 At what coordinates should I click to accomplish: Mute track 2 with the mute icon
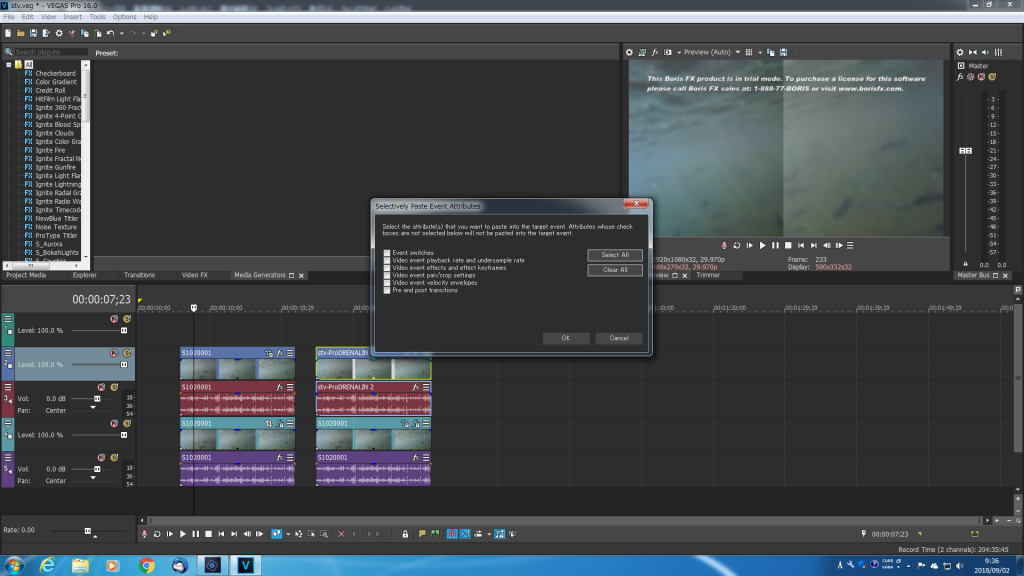coord(114,352)
